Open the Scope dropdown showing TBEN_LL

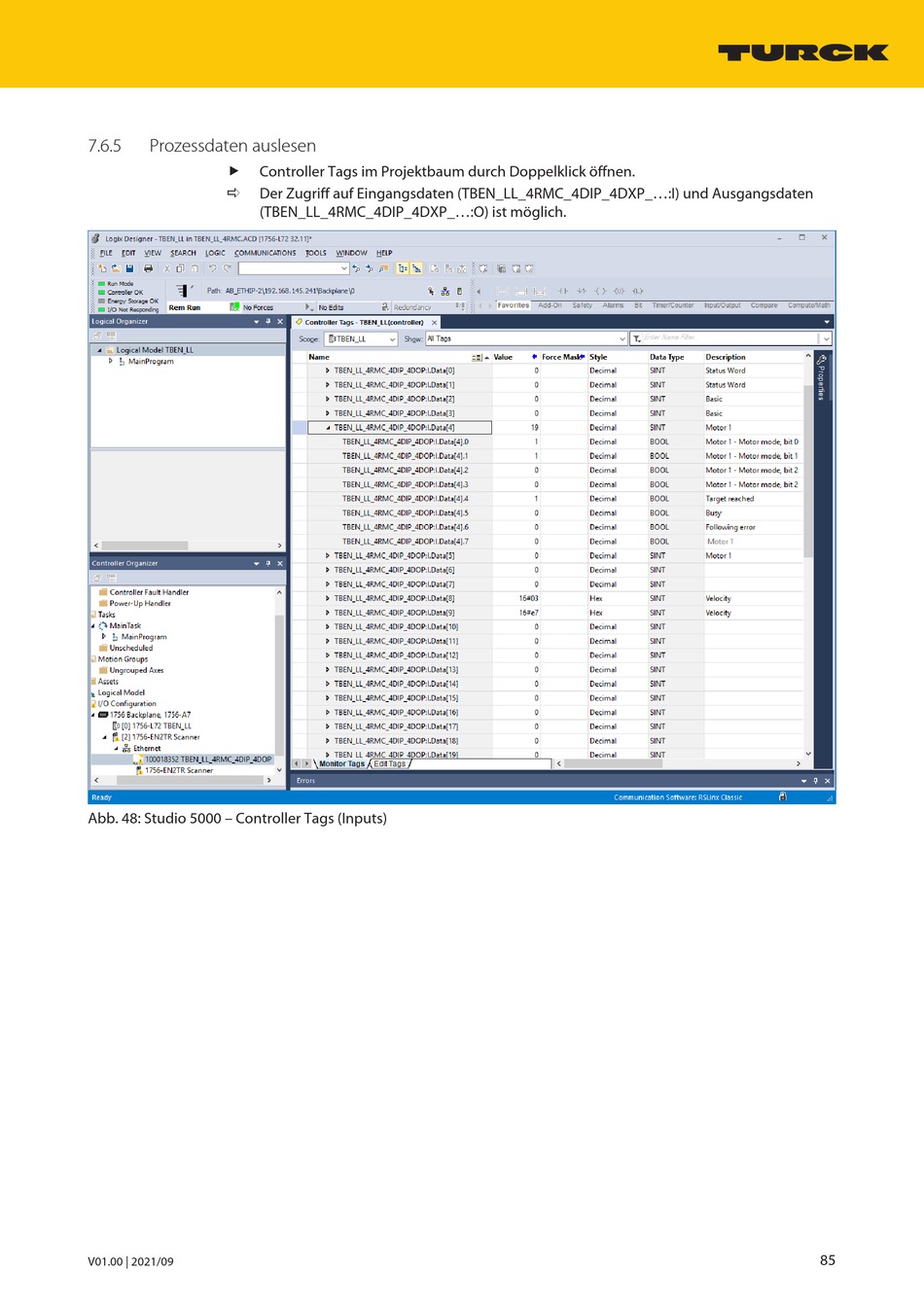393,339
